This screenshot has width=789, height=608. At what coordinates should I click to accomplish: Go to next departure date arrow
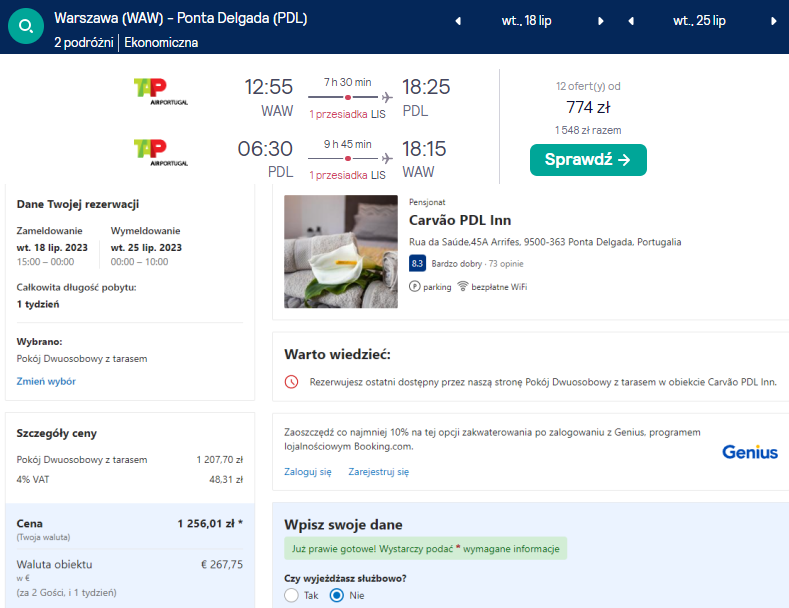[600, 21]
